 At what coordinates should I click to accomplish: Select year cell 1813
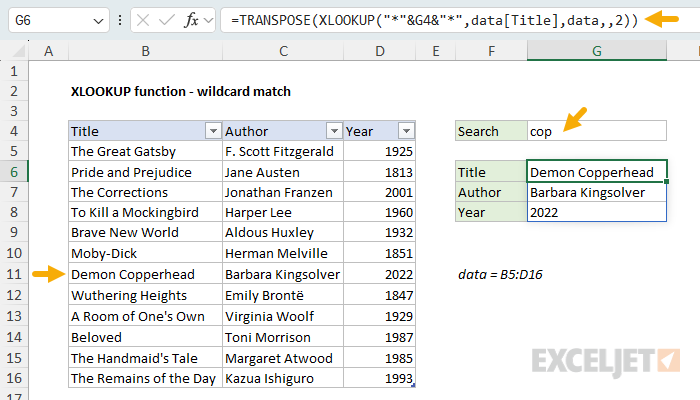[379, 172]
